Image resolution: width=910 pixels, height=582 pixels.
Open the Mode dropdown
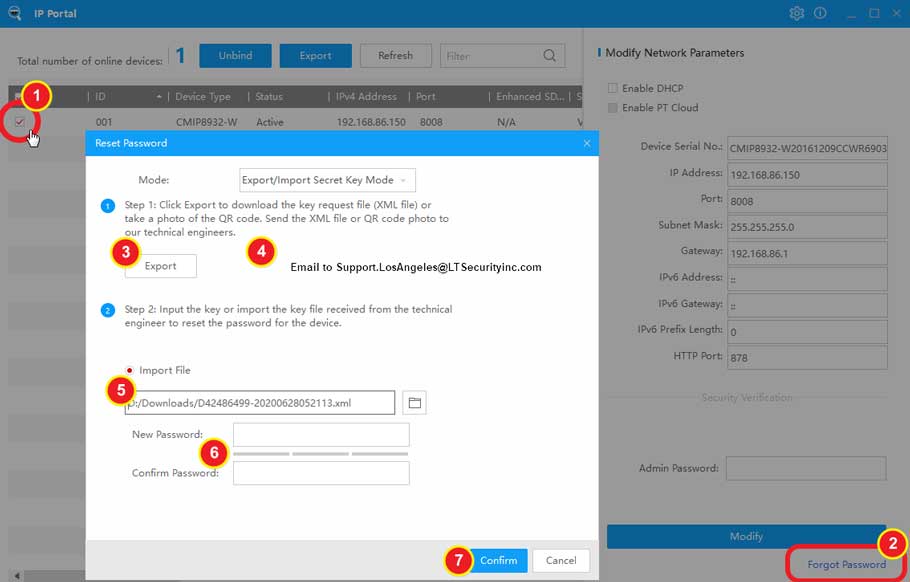coord(327,180)
